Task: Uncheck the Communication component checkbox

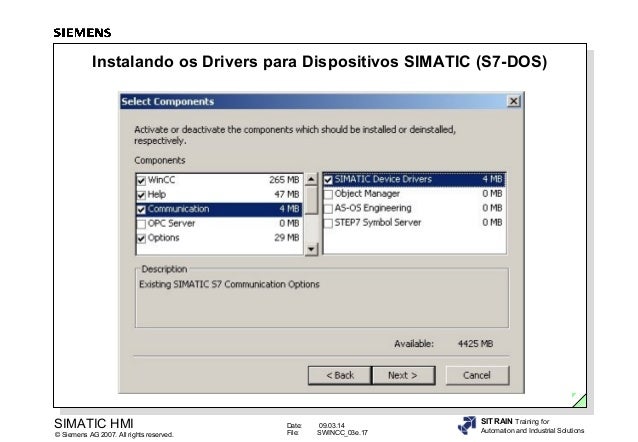Action: click(x=141, y=210)
